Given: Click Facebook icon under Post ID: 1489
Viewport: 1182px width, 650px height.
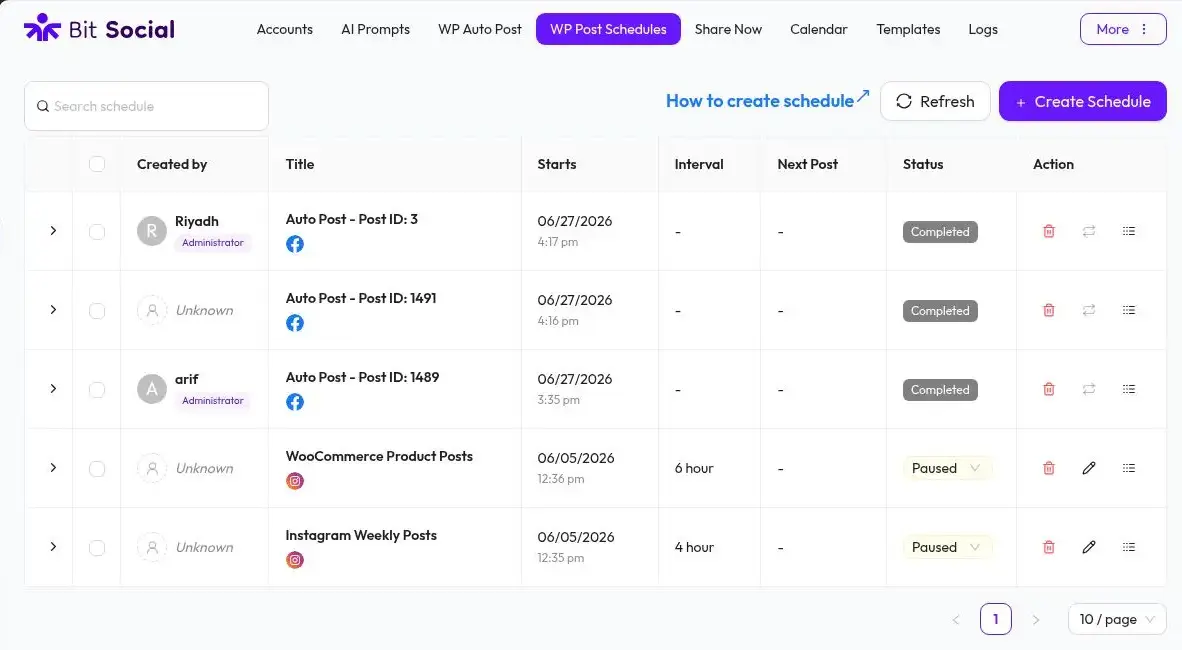Looking at the screenshot, I should (295, 402).
